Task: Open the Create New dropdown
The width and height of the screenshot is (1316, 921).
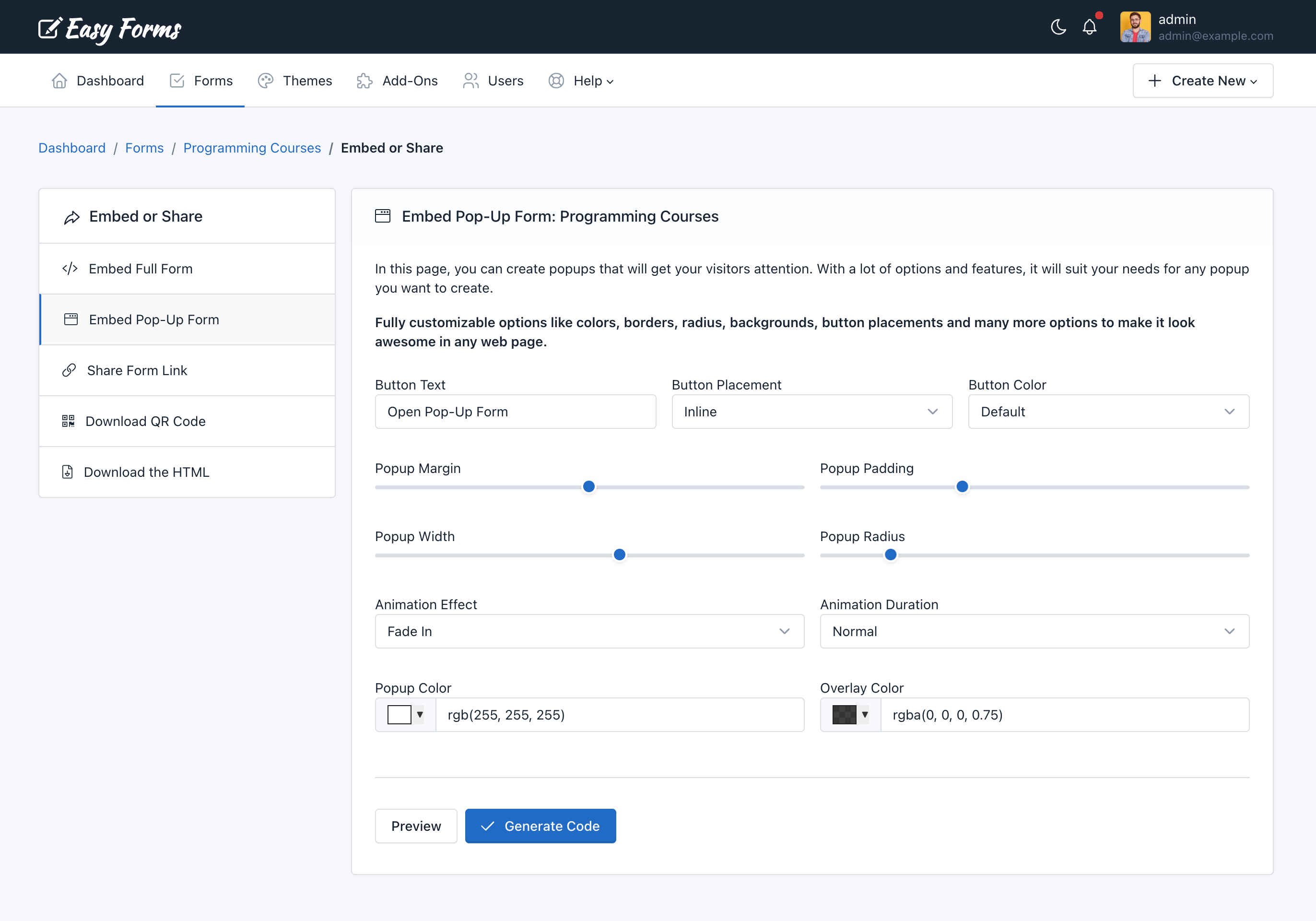Action: tap(1202, 81)
